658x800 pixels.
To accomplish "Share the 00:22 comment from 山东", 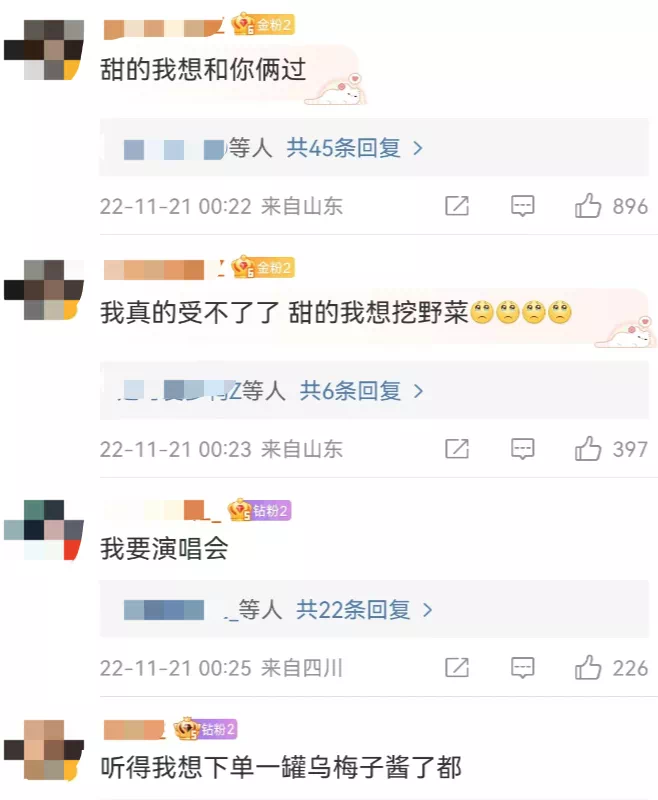I will tap(457, 206).
